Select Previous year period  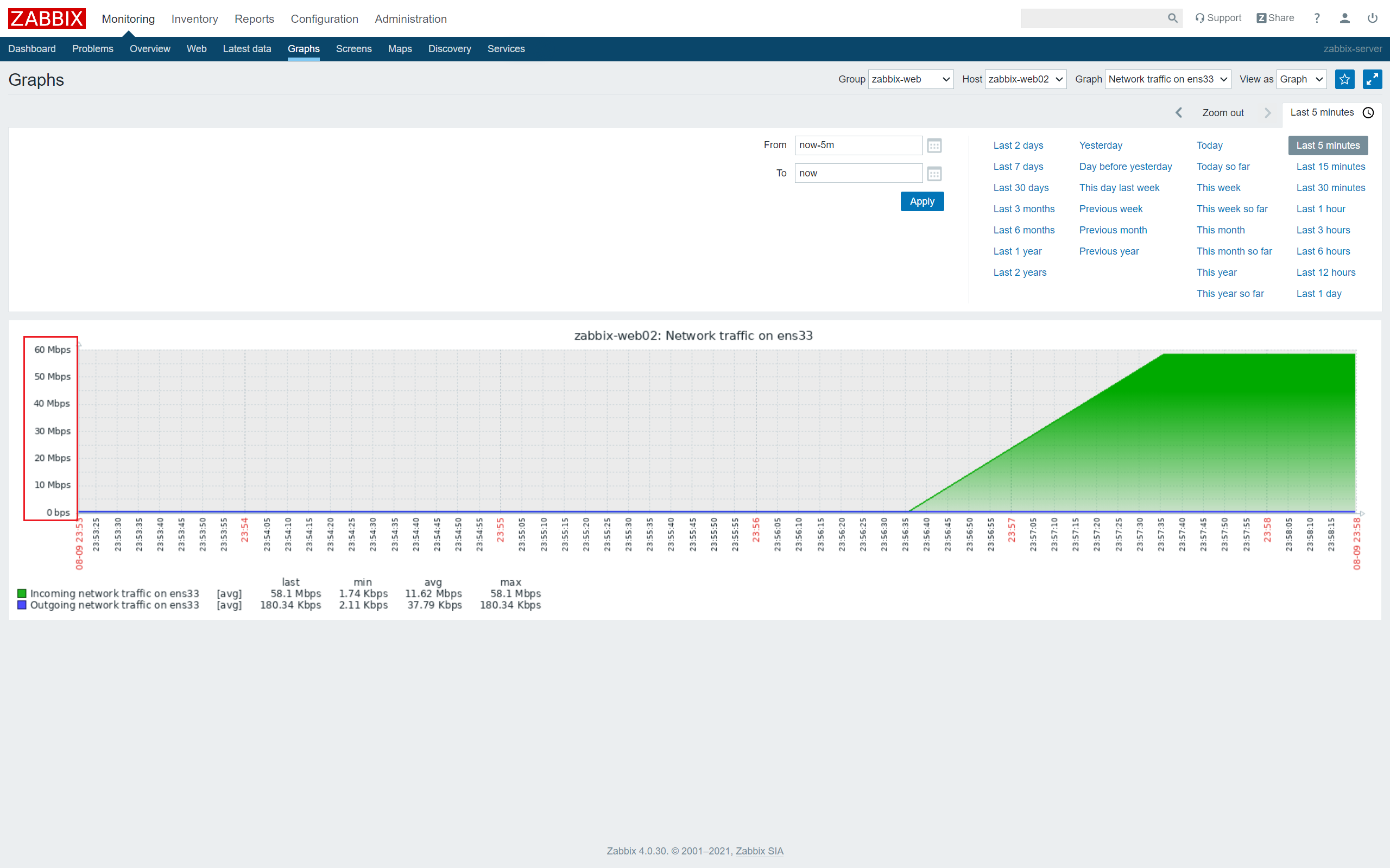pos(1109,251)
